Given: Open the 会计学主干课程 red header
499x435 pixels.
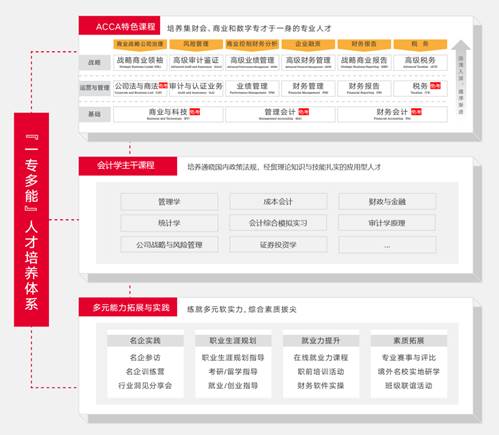Looking at the screenshot, I should [128, 166].
